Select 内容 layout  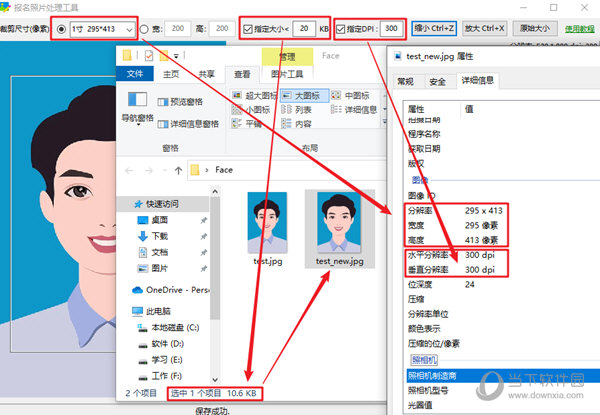(x=297, y=124)
